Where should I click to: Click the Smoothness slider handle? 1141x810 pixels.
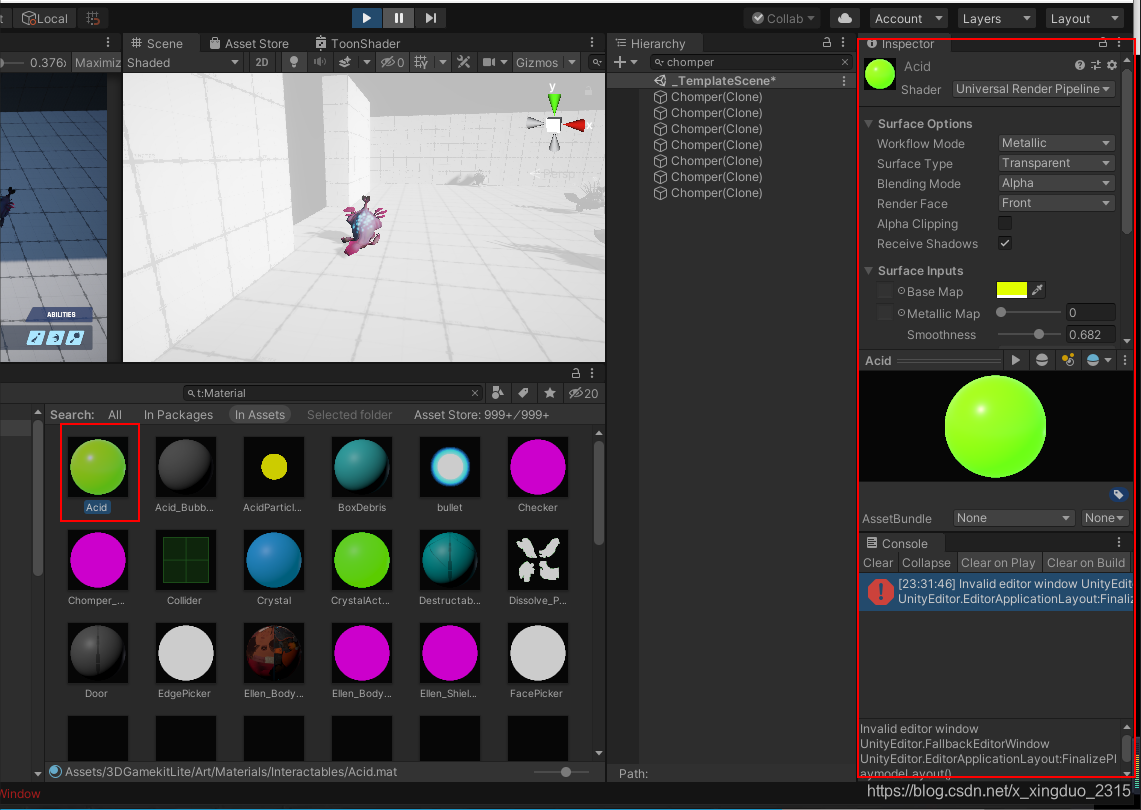point(1039,334)
